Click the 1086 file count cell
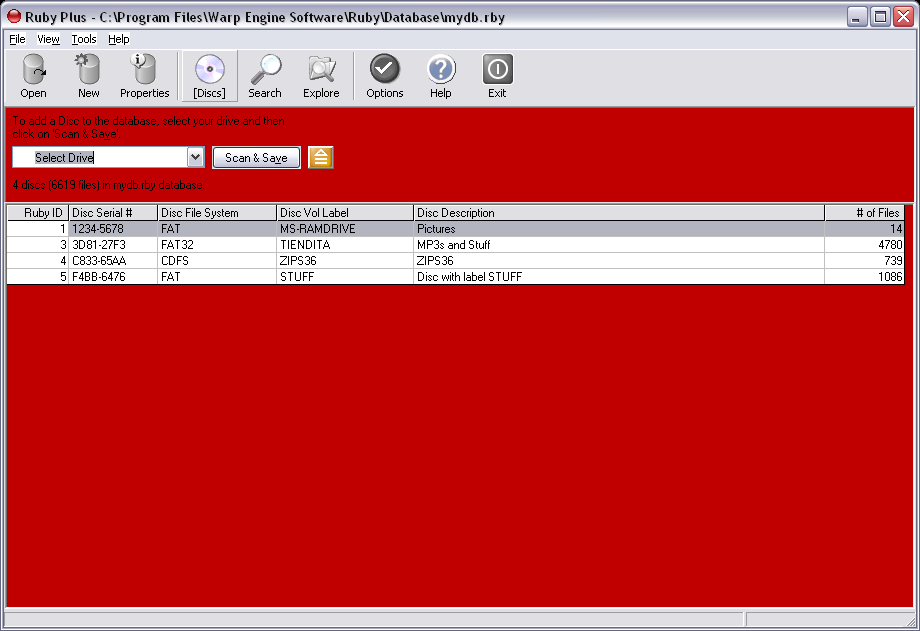 pos(864,276)
